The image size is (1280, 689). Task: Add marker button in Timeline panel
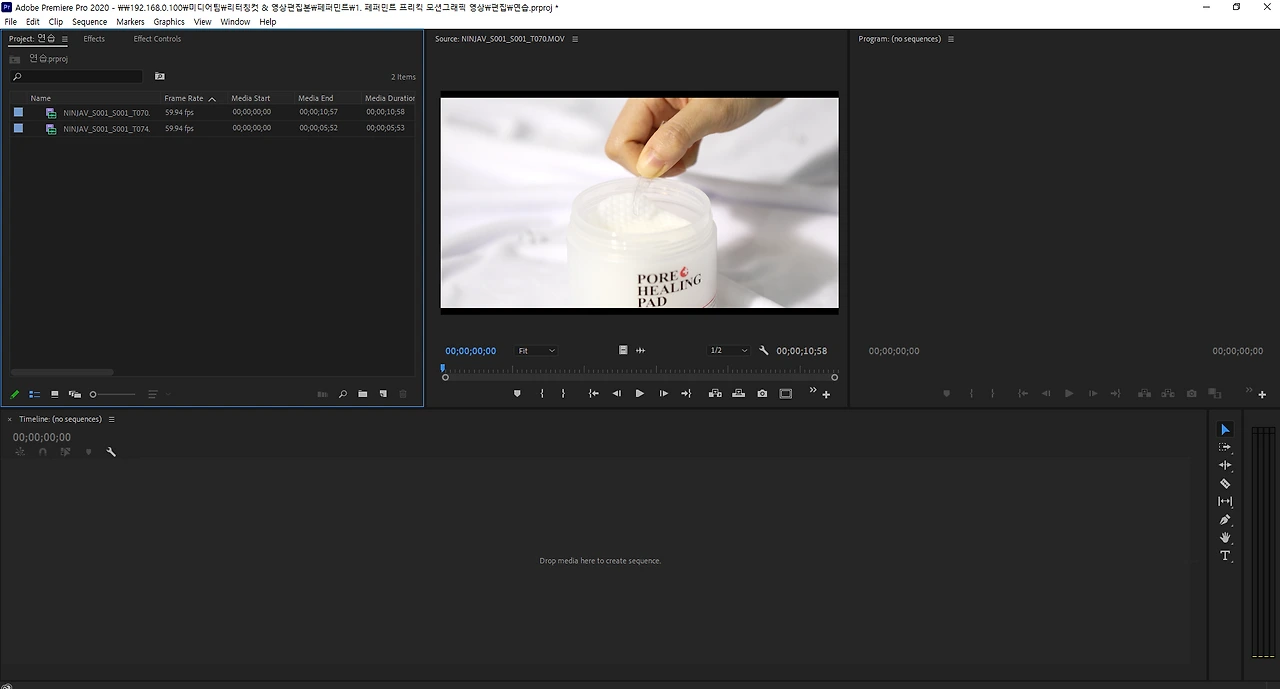(88, 452)
